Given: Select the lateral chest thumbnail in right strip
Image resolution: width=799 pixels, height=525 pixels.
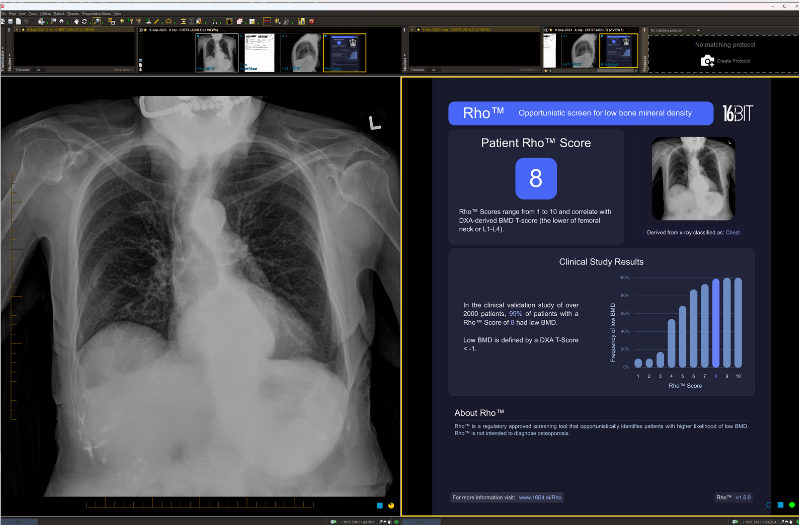Looking at the screenshot, I should click(x=579, y=51).
